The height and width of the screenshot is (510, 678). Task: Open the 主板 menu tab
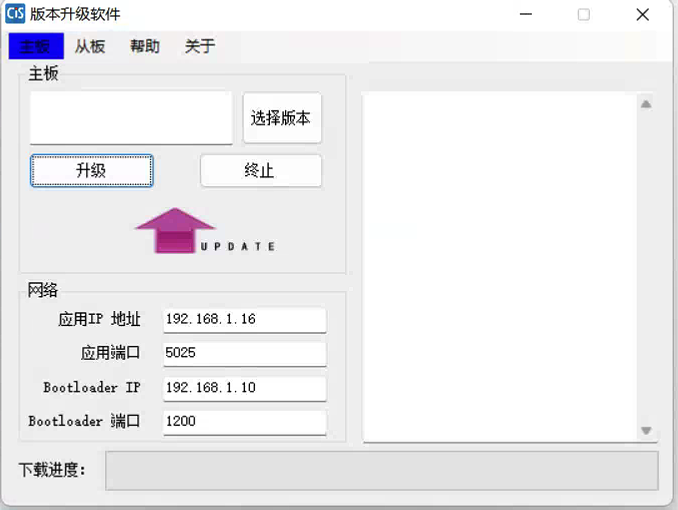pos(35,46)
